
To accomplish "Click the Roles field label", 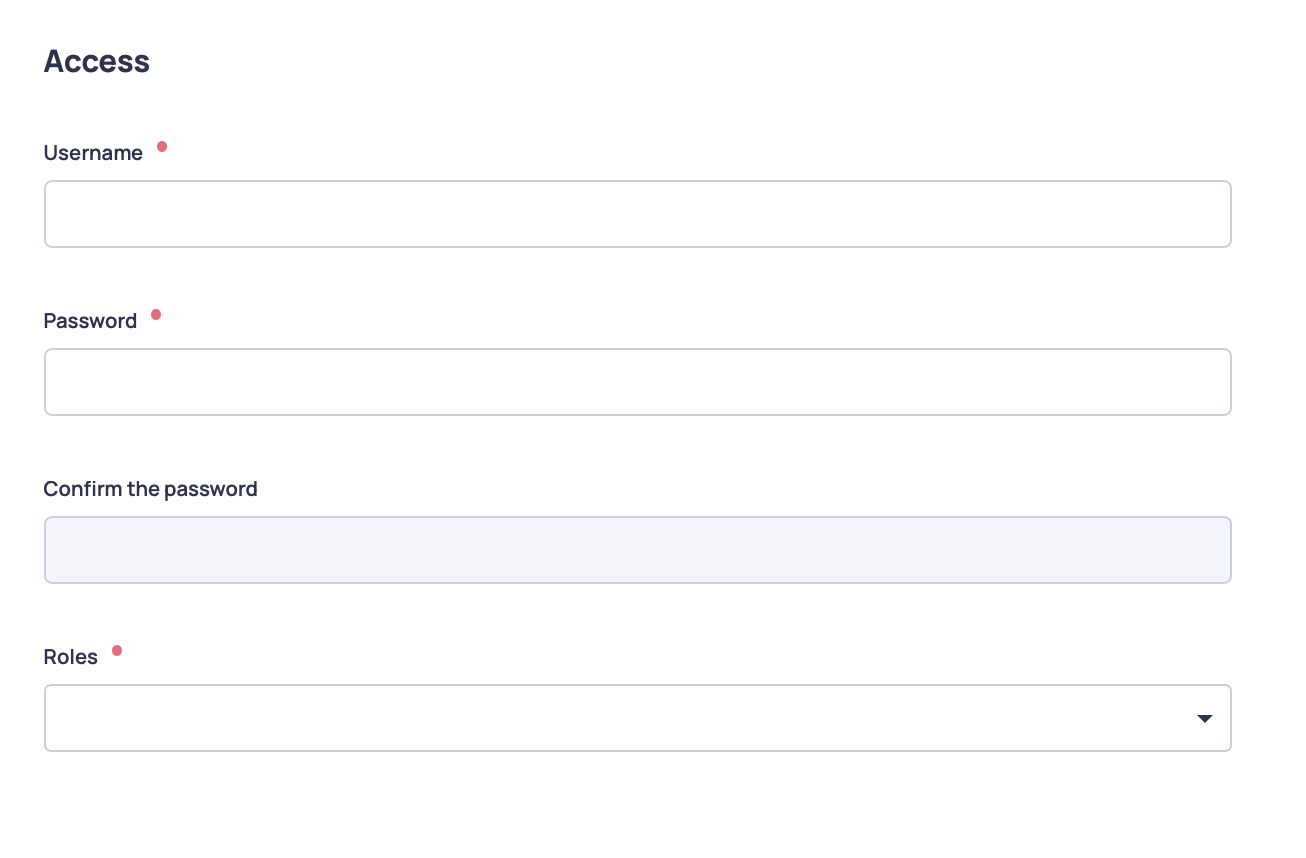I will [x=71, y=657].
